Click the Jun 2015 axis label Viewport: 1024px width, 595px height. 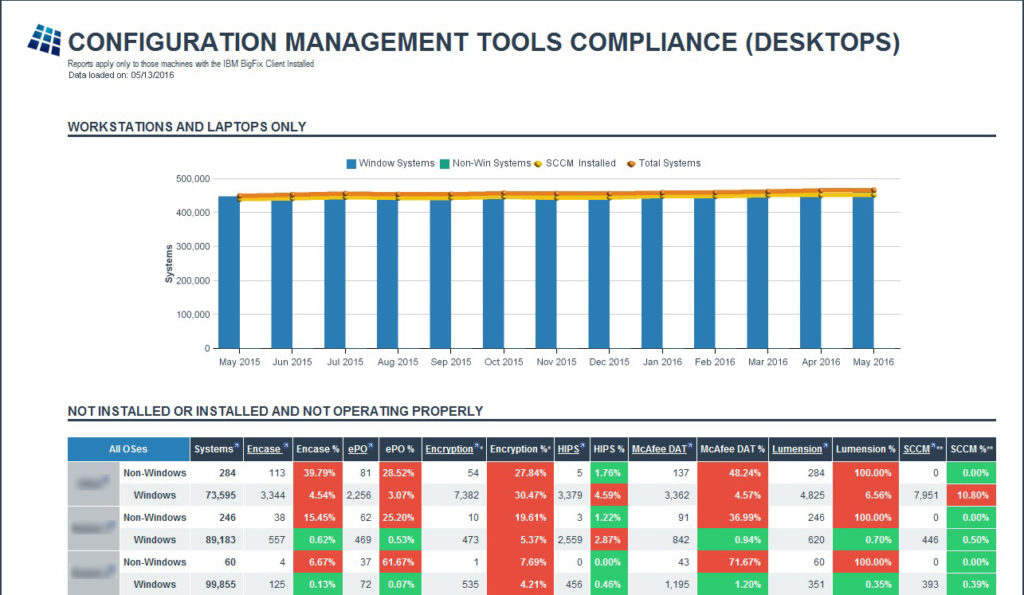[x=292, y=362]
